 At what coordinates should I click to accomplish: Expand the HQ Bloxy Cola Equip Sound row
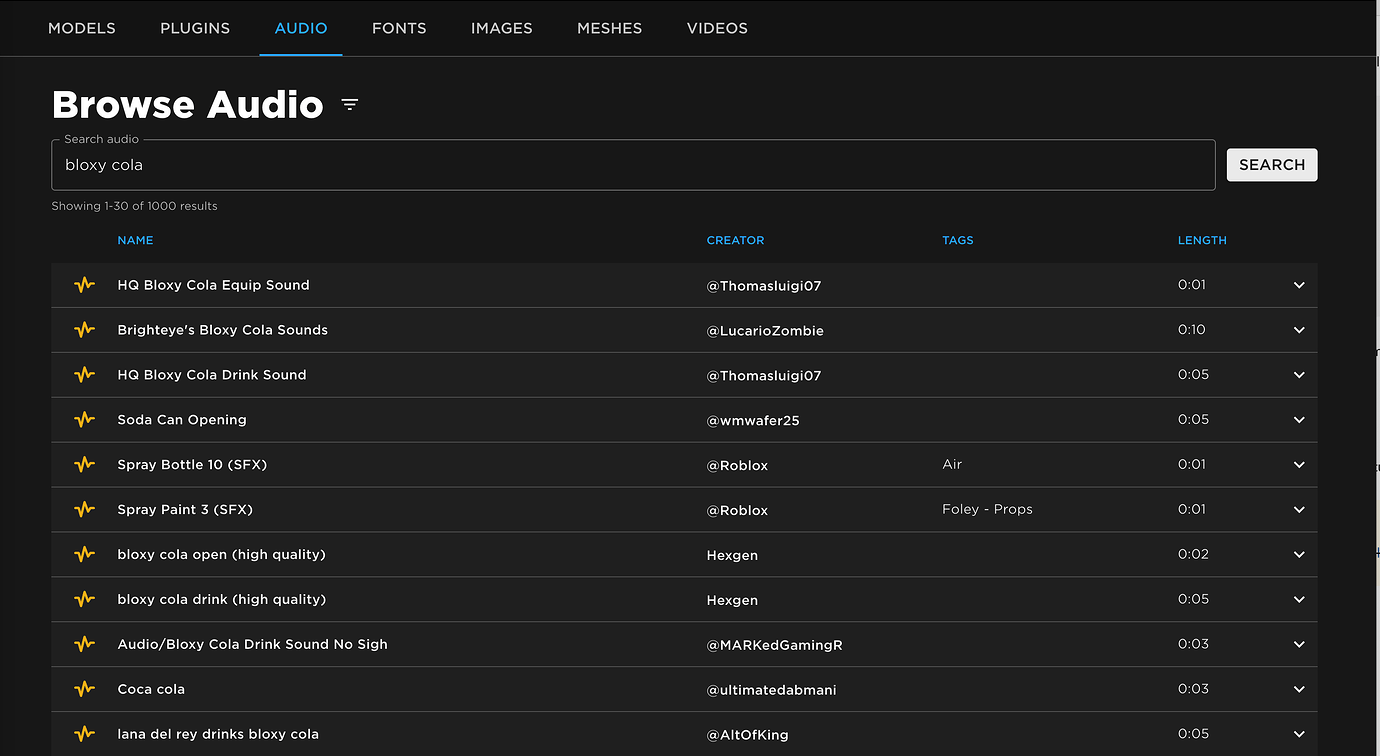point(1299,285)
